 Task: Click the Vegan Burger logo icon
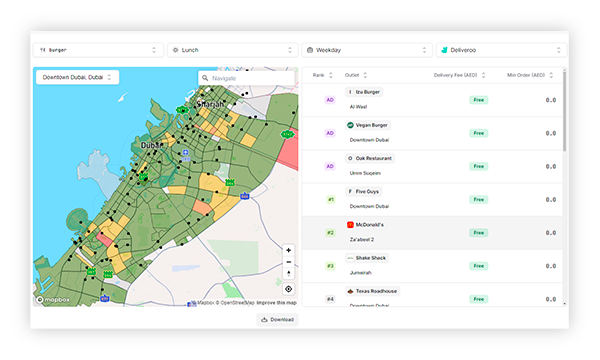[x=350, y=125]
